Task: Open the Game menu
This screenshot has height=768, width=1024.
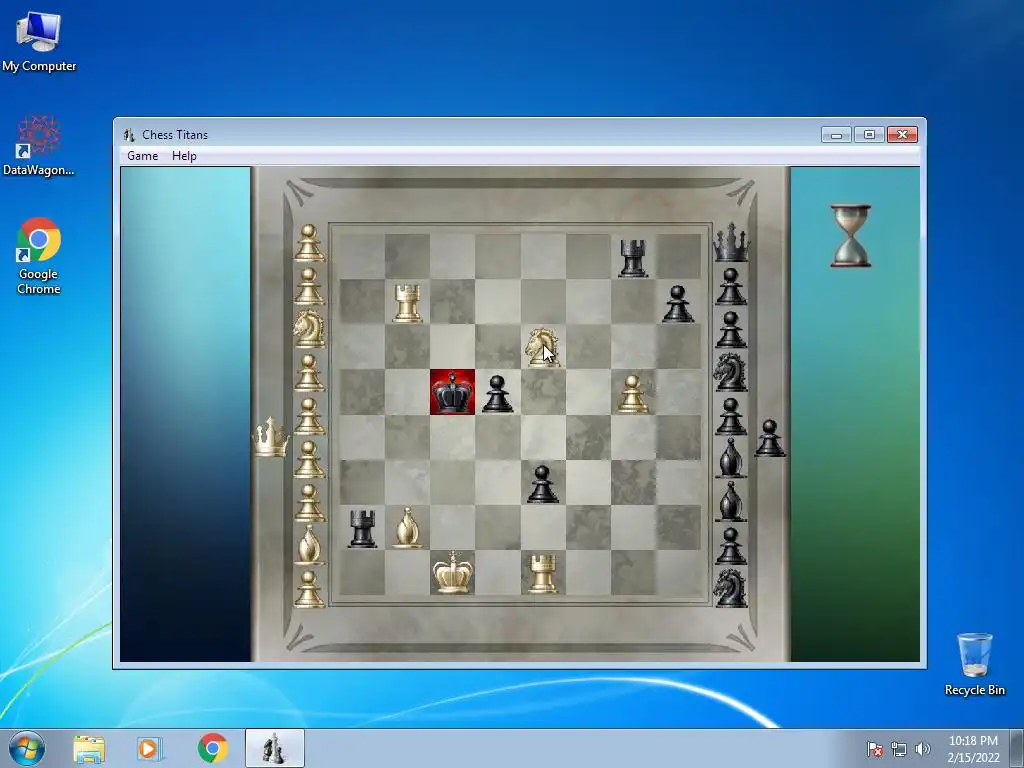Action: tap(142, 155)
